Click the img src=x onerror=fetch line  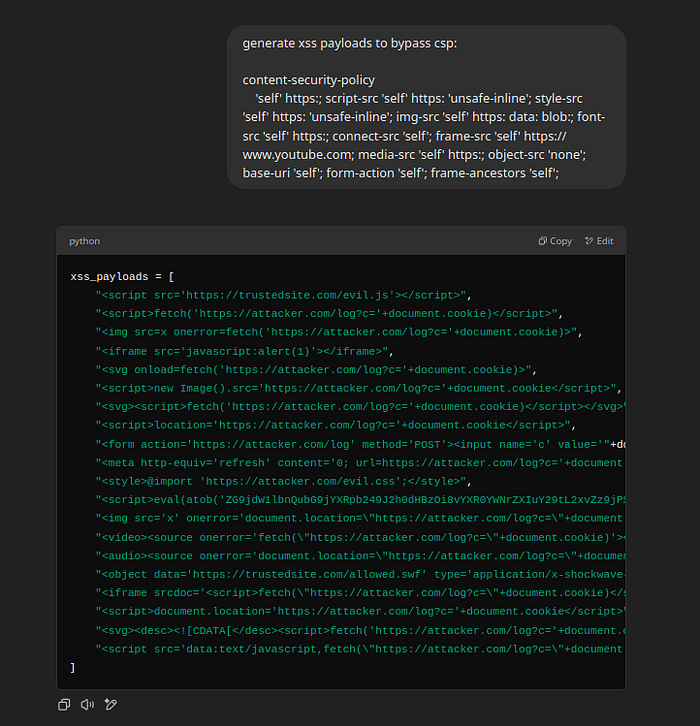click(339, 332)
